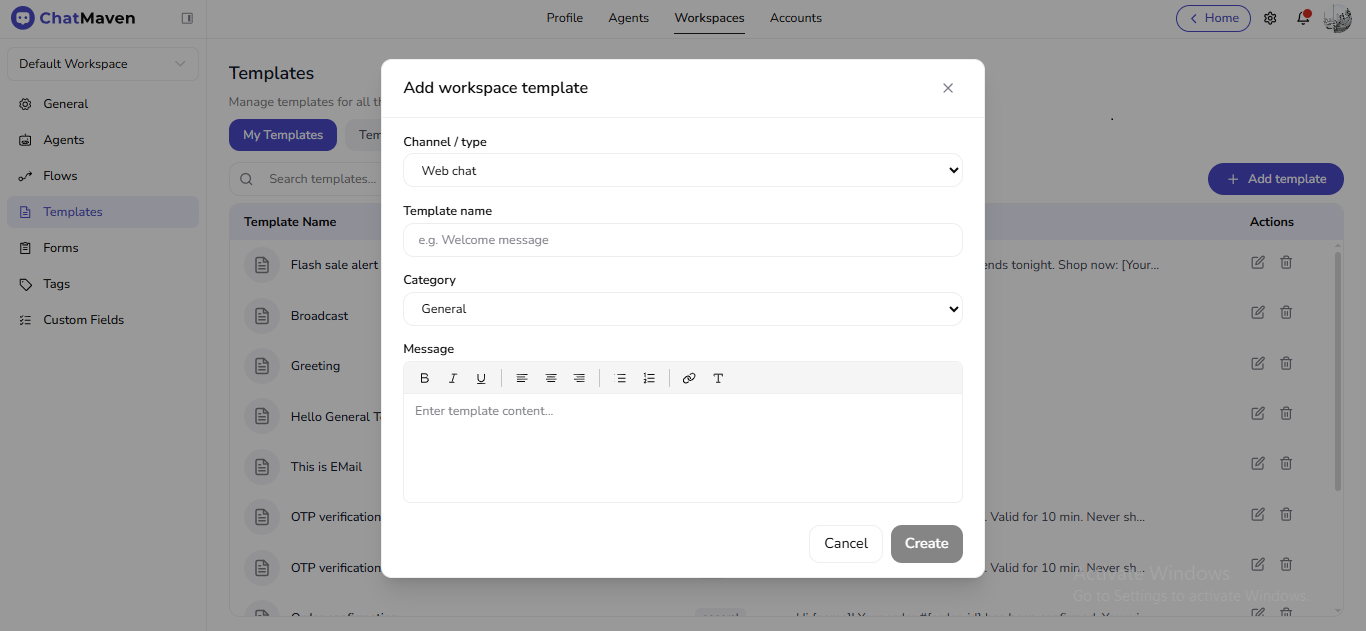Switch to the Workspaces navigation tab
1366x631 pixels.
709,17
